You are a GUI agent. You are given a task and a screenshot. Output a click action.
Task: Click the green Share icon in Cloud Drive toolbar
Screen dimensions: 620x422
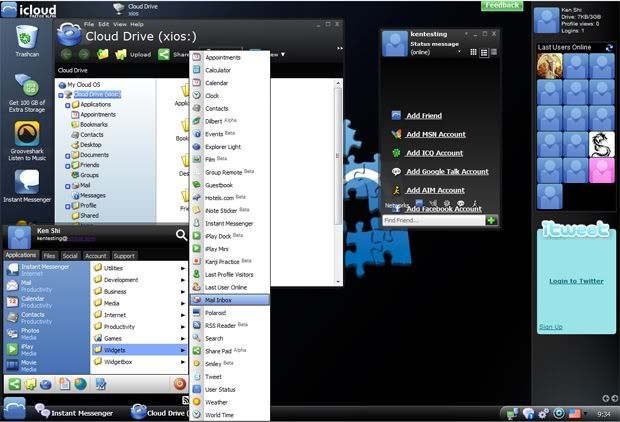(x=164, y=54)
